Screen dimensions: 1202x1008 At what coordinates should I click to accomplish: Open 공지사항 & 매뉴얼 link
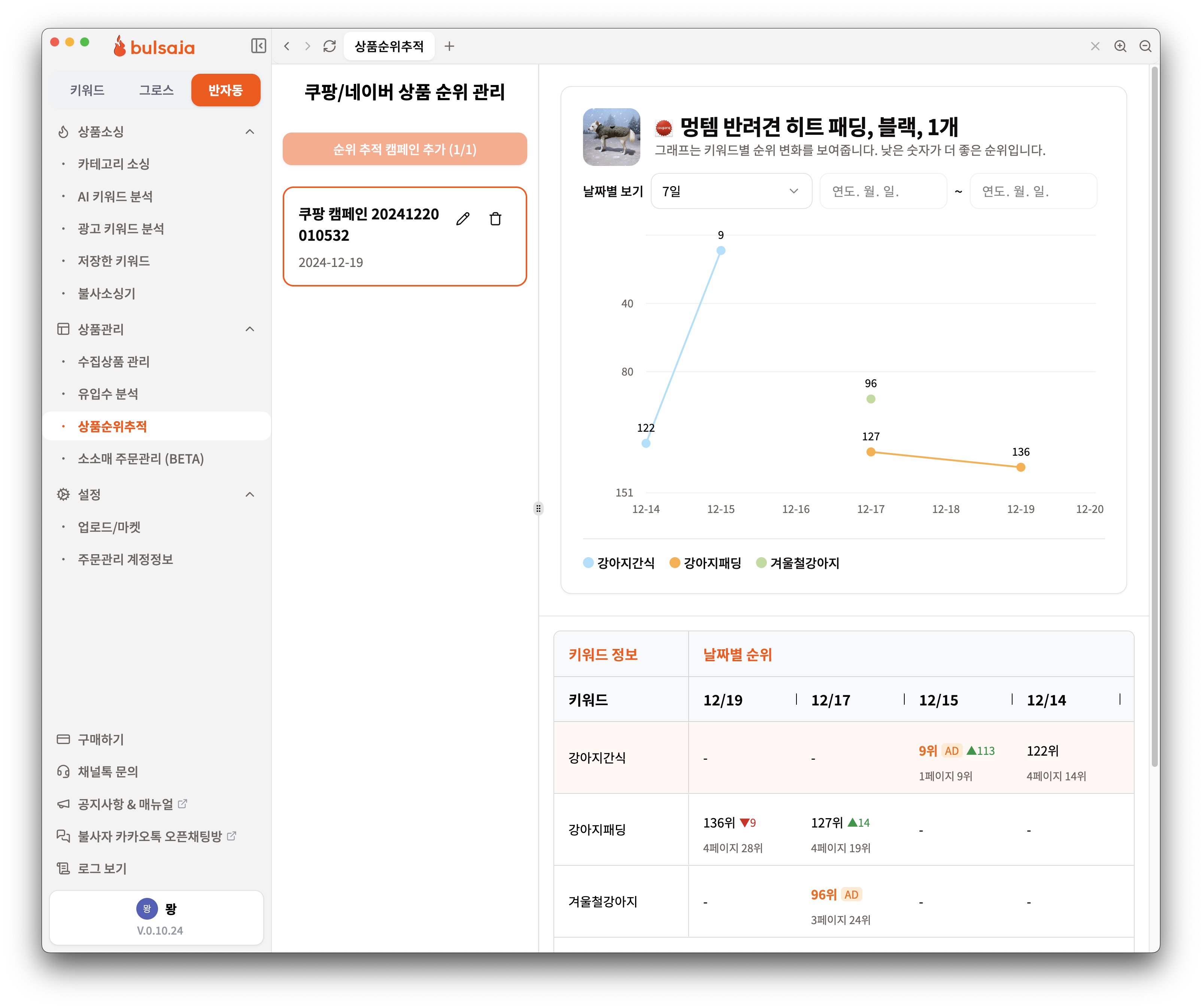(x=125, y=804)
